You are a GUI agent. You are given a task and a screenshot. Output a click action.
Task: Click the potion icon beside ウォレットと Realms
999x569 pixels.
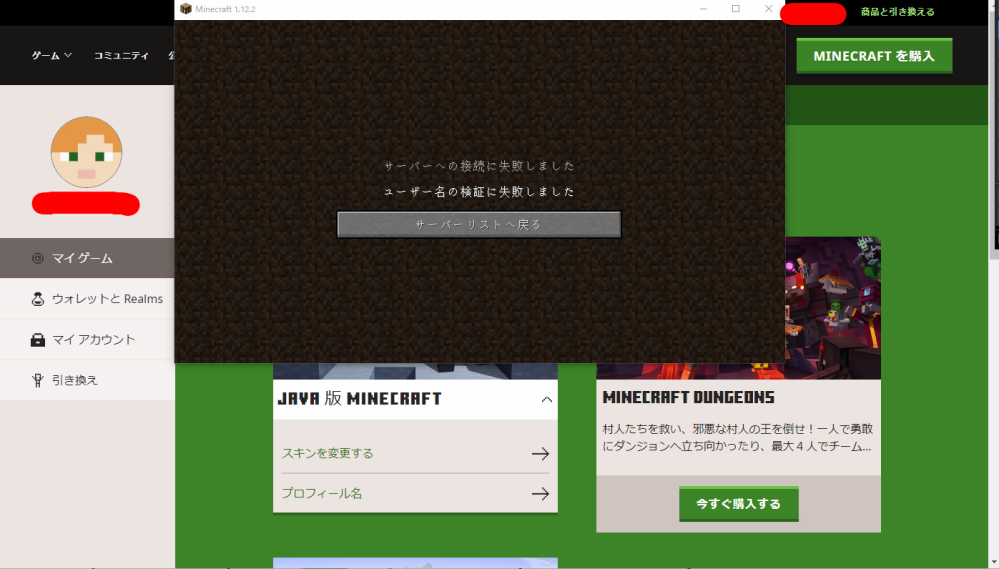click(x=38, y=299)
